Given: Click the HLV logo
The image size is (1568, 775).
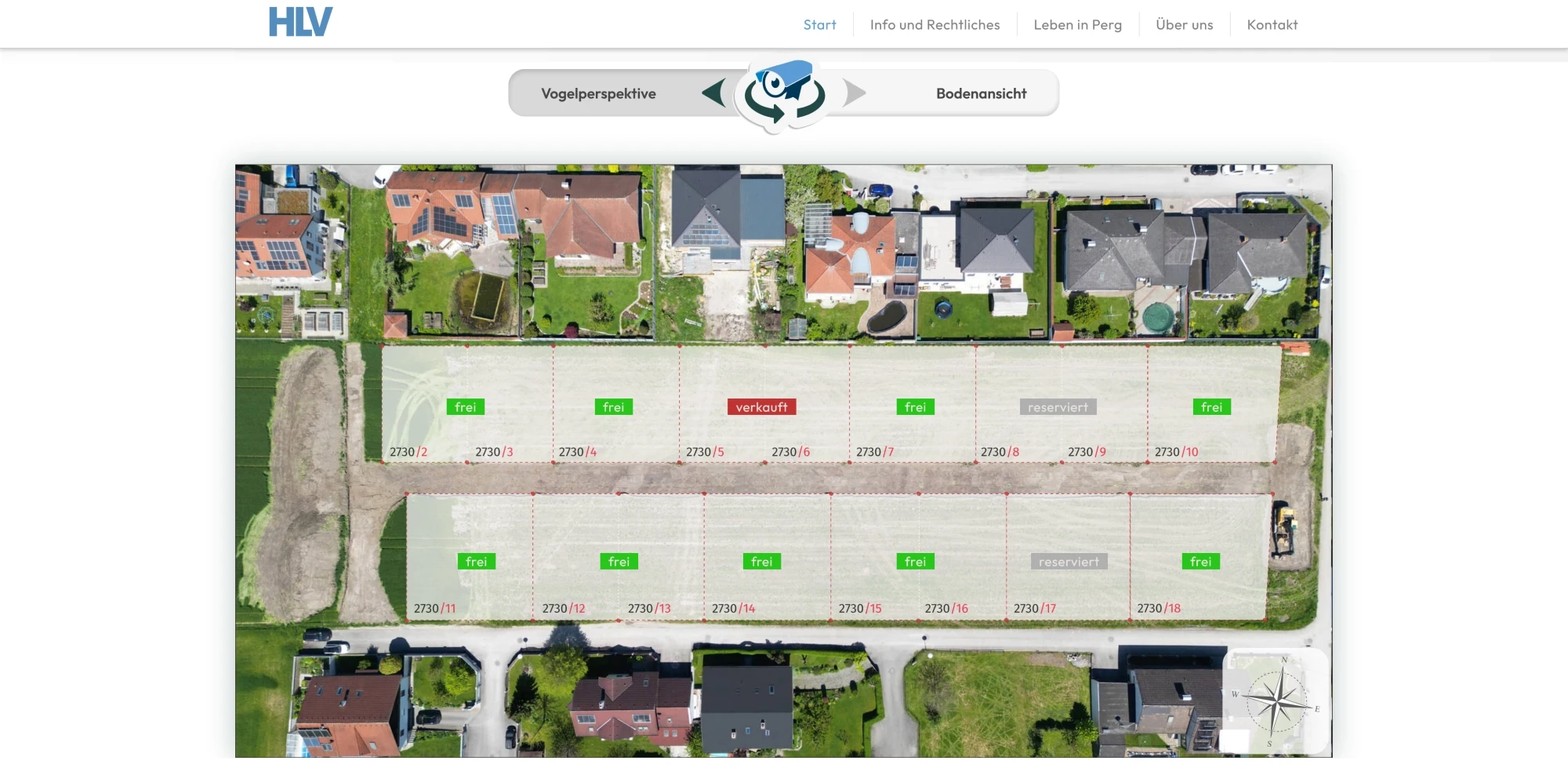Looking at the screenshot, I should (300, 22).
